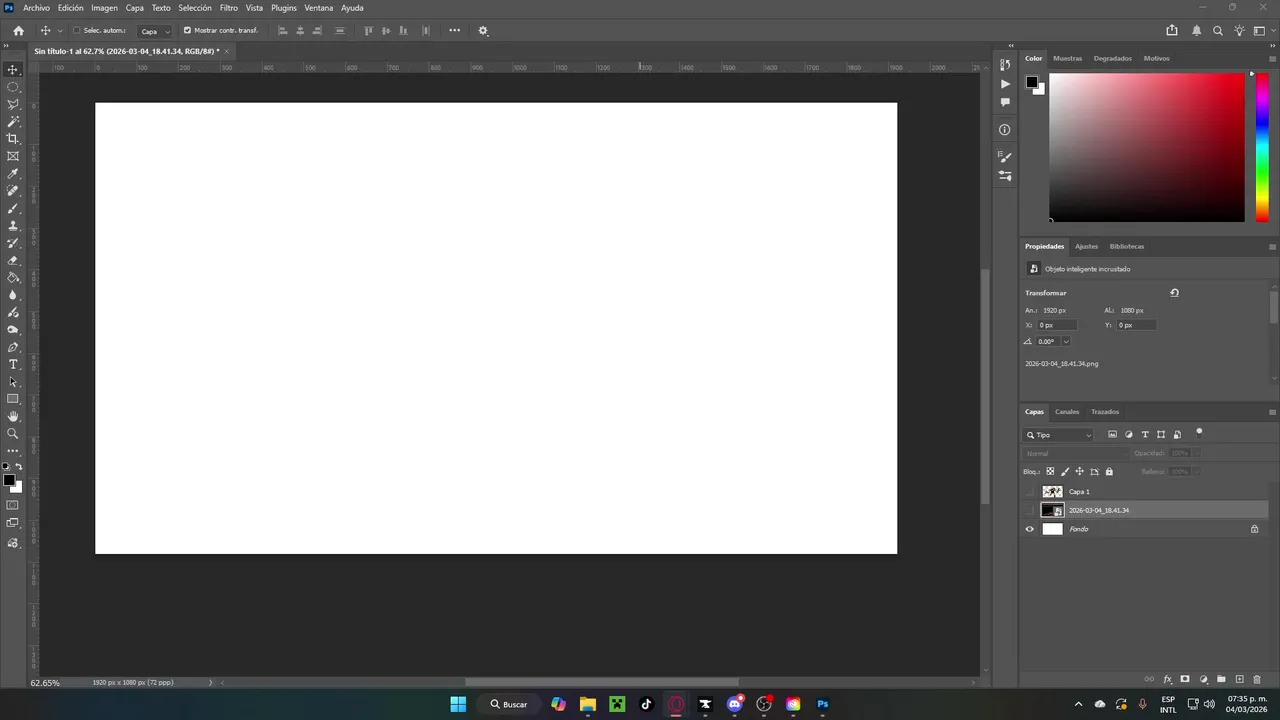
Task: Select the Paint Bucket tool
Action: pos(13,278)
